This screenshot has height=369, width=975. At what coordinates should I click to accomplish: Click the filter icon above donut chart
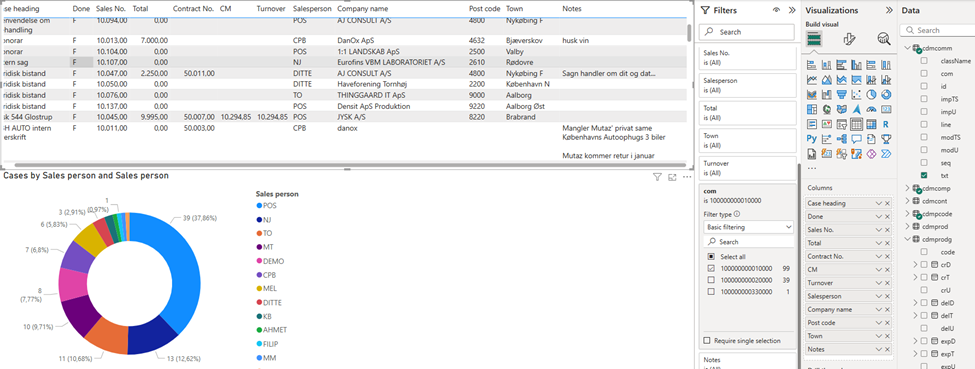657,177
